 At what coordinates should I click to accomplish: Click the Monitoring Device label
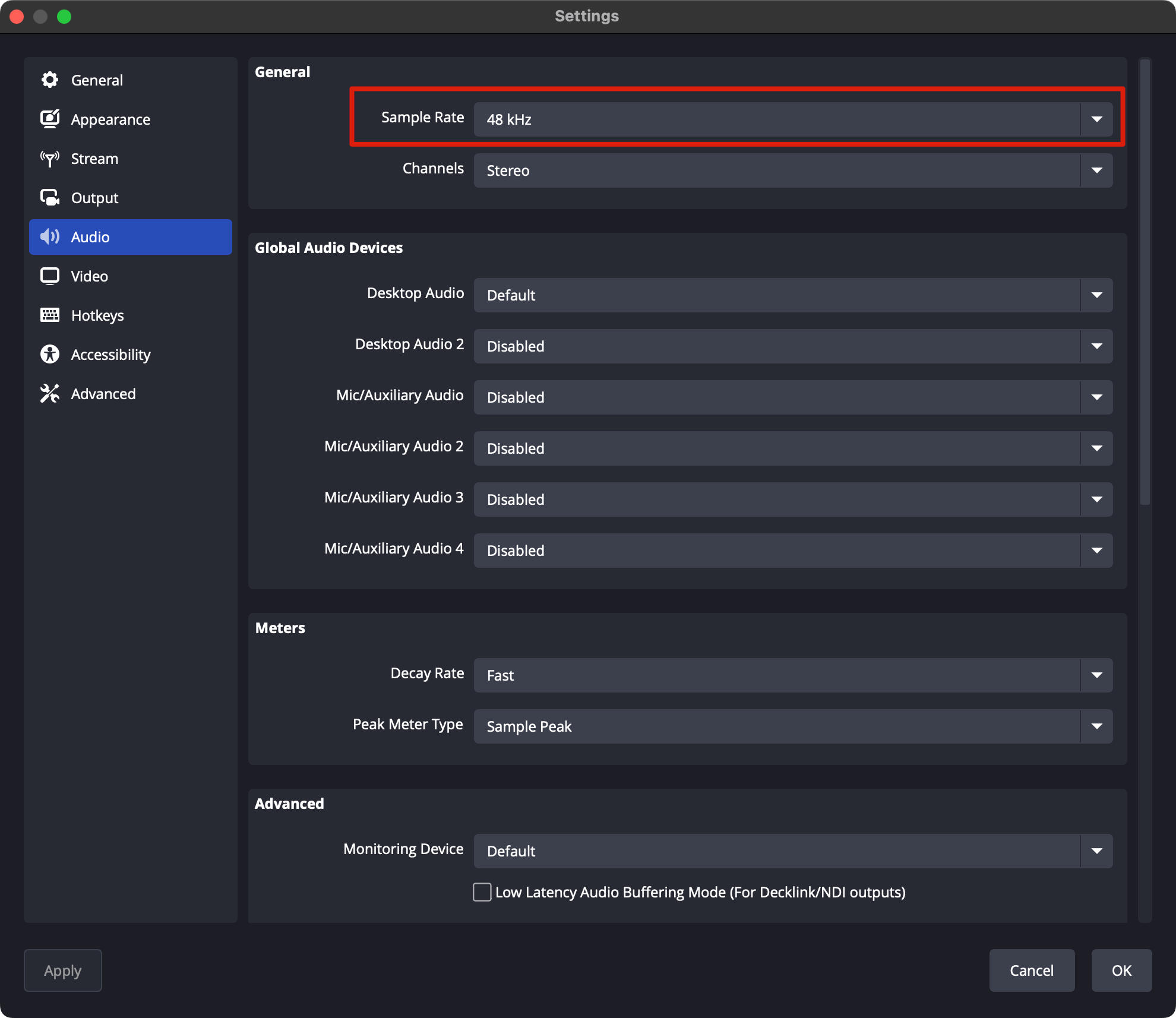click(403, 849)
